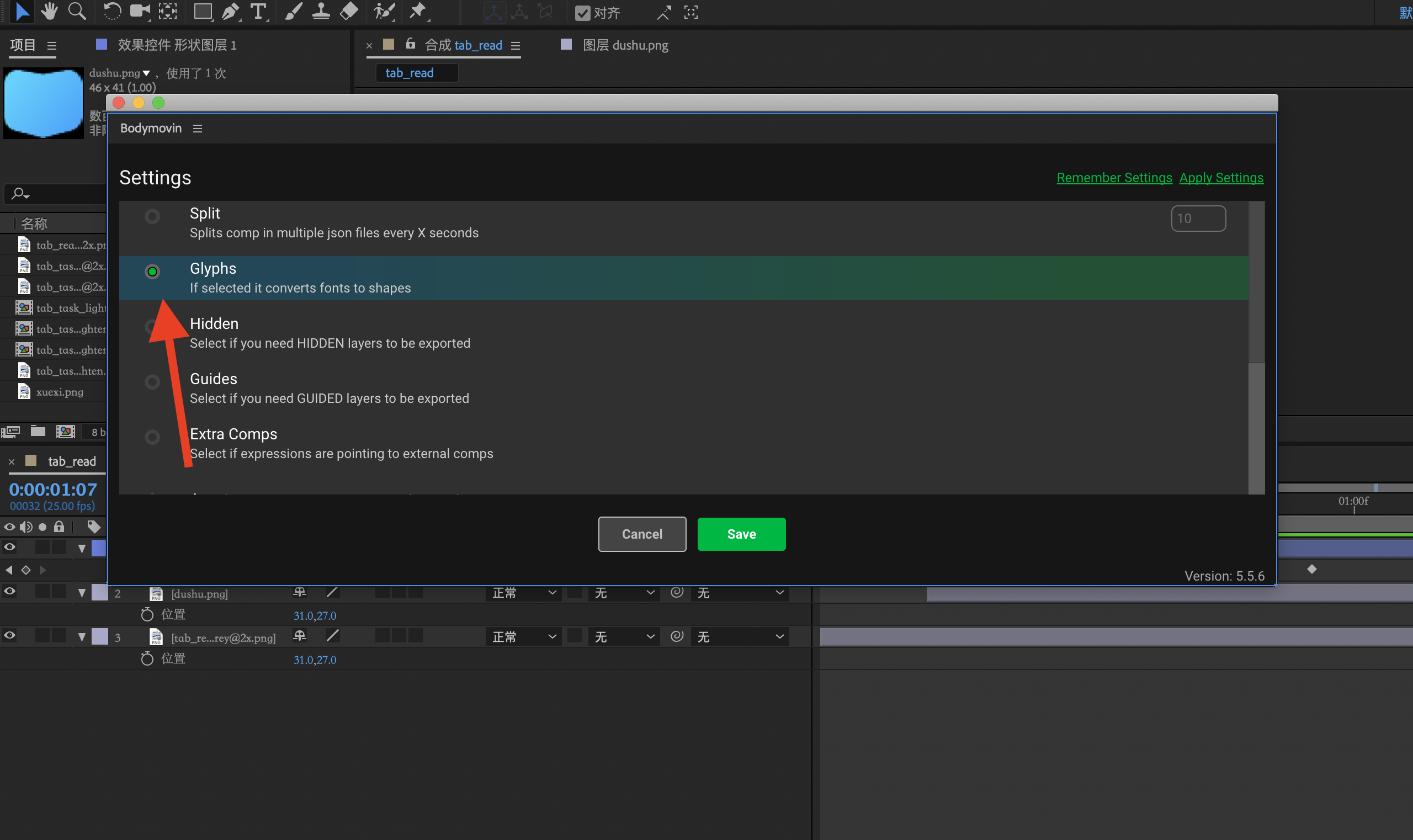
Task: Click the snap to collapsed compositions icon
Action: (690, 13)
